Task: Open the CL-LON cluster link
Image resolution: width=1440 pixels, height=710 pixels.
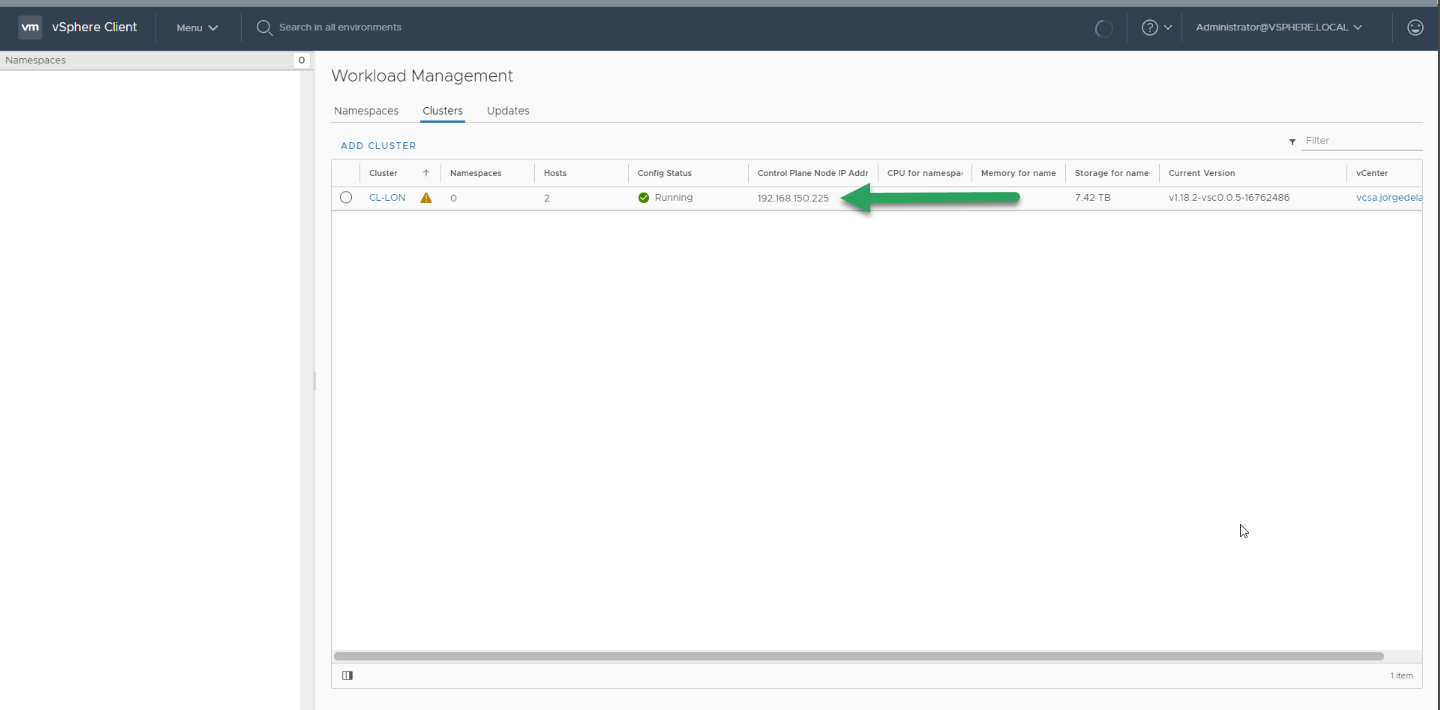Action: (387, 198)
